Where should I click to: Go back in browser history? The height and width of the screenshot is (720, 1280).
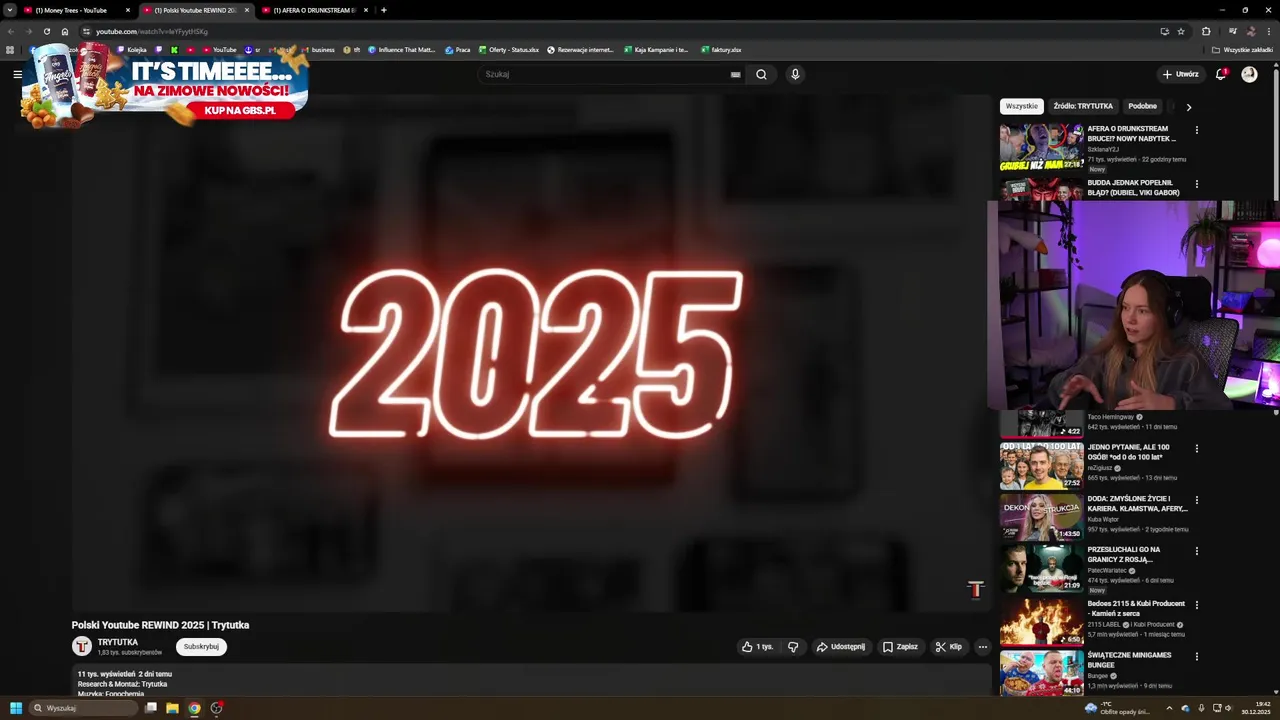[11, 31]
